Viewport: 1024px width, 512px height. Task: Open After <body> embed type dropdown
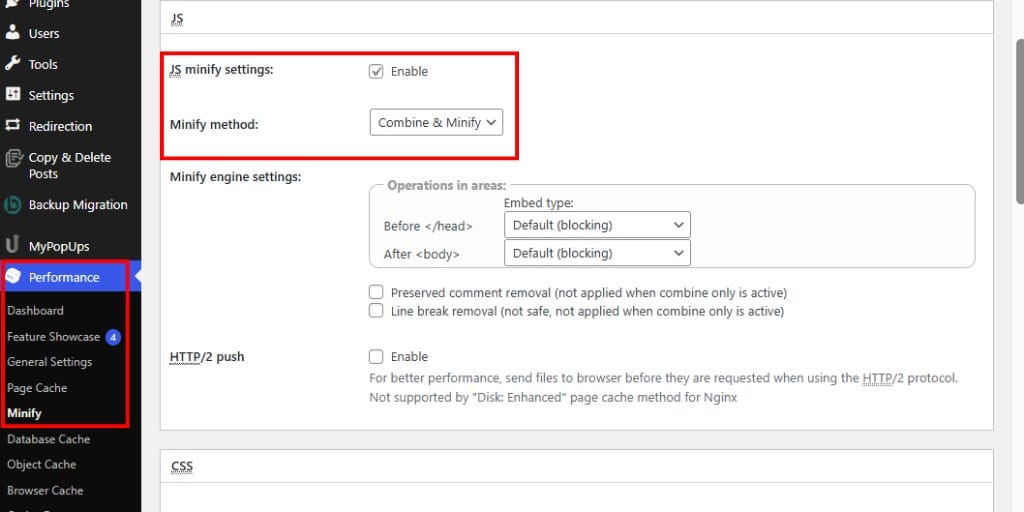click(x=597, y=253)
